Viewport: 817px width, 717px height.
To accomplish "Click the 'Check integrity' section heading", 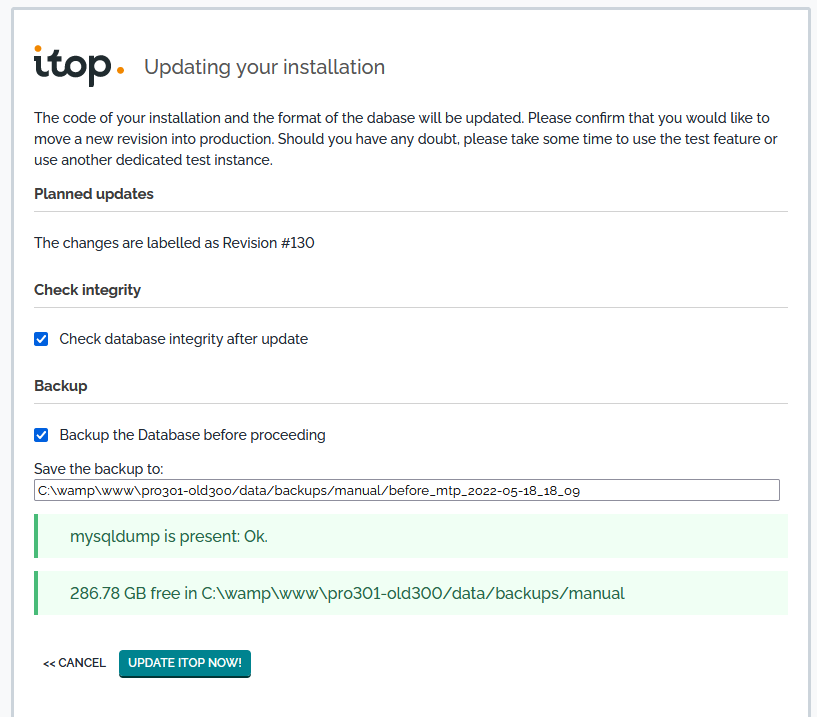I will click(87, 290).
